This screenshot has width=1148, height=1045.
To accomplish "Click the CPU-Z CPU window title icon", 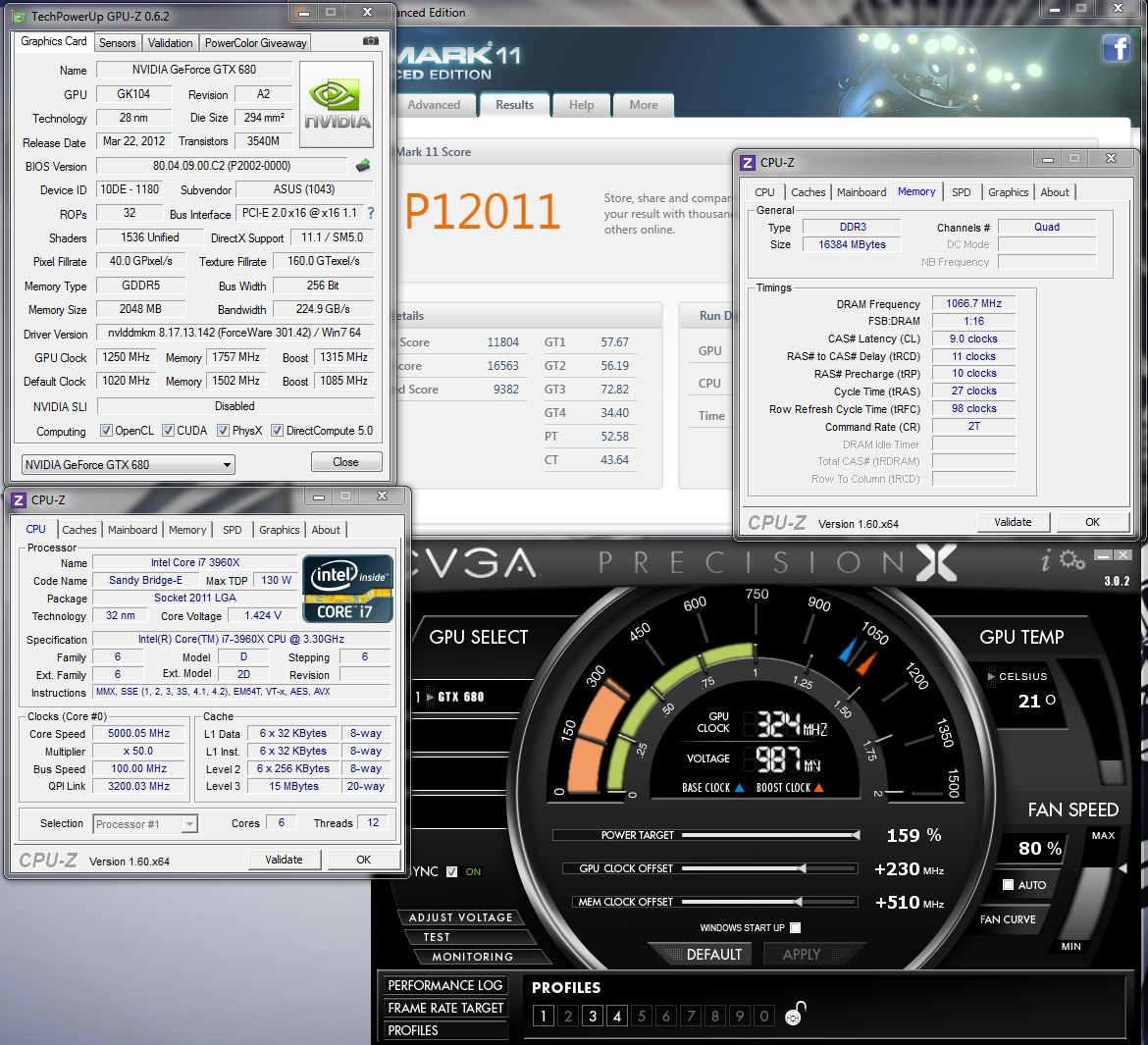I will (x=19, y=500).
